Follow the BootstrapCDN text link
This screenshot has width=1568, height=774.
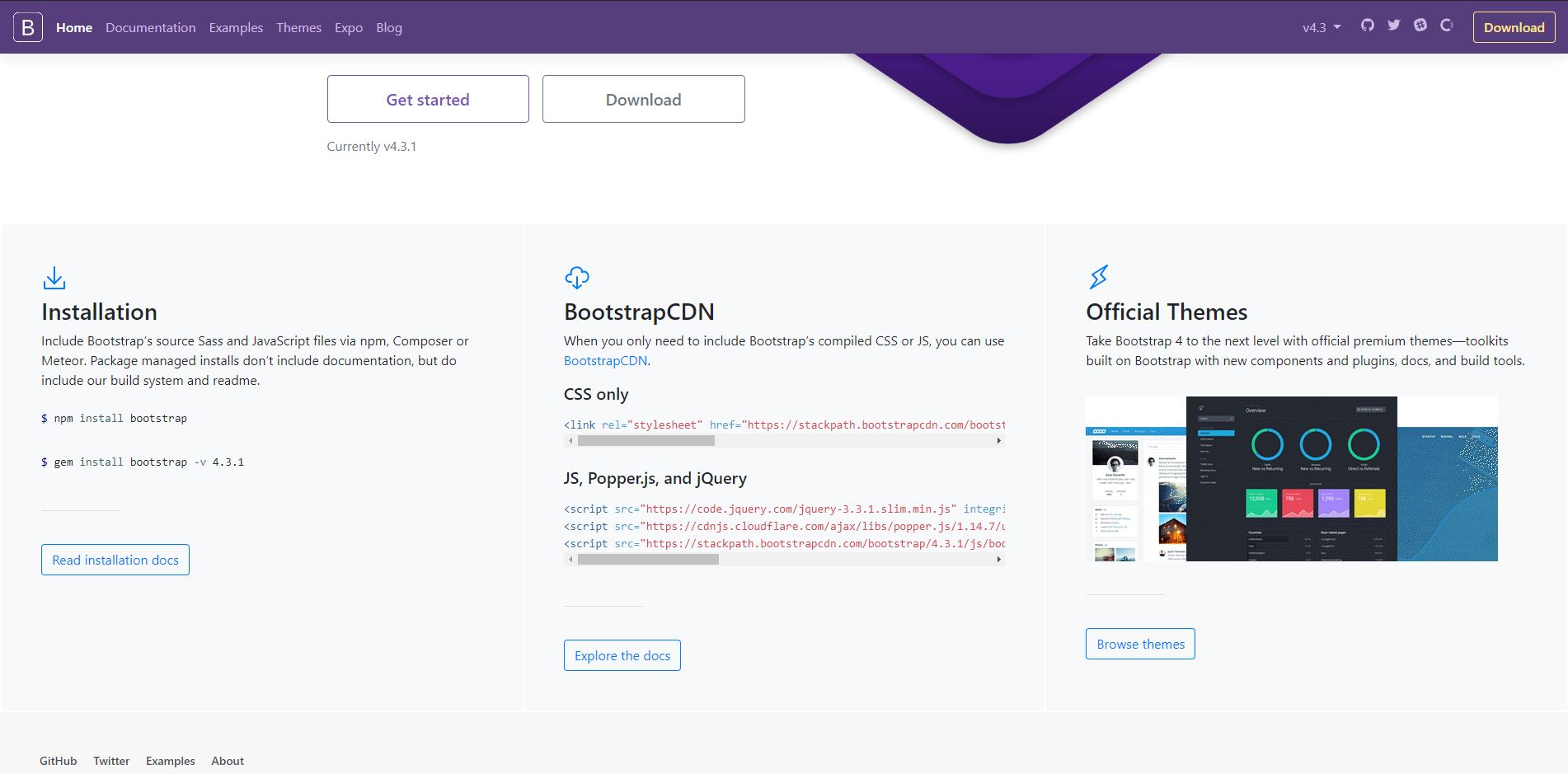[x=605, y=360]
